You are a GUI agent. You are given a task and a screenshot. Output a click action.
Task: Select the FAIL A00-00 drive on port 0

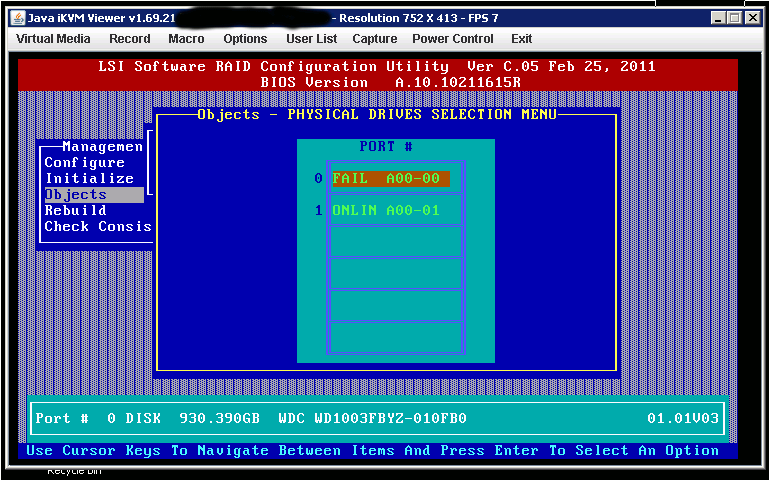391,179
